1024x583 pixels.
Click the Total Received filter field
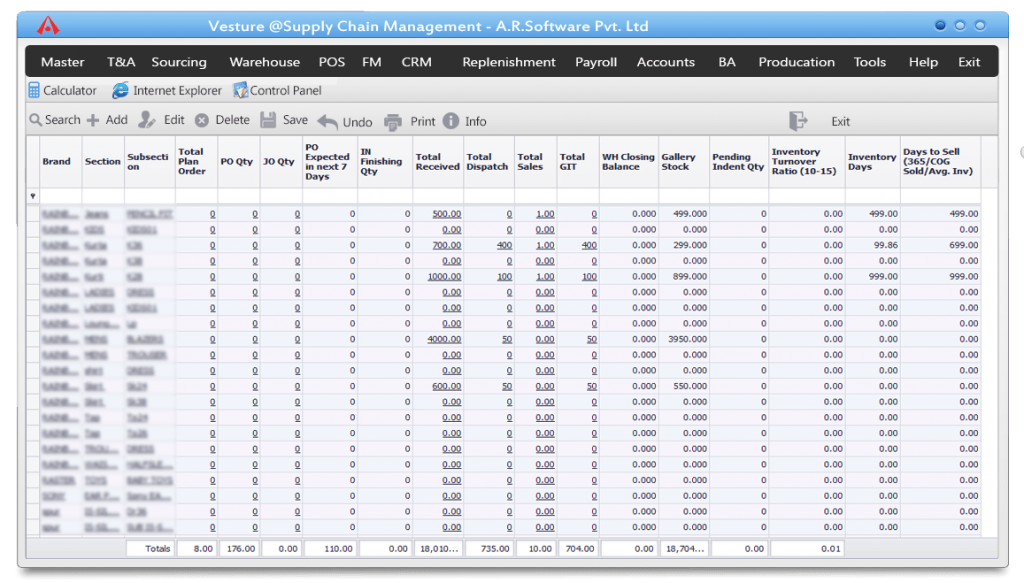click(x=438, y=196)
